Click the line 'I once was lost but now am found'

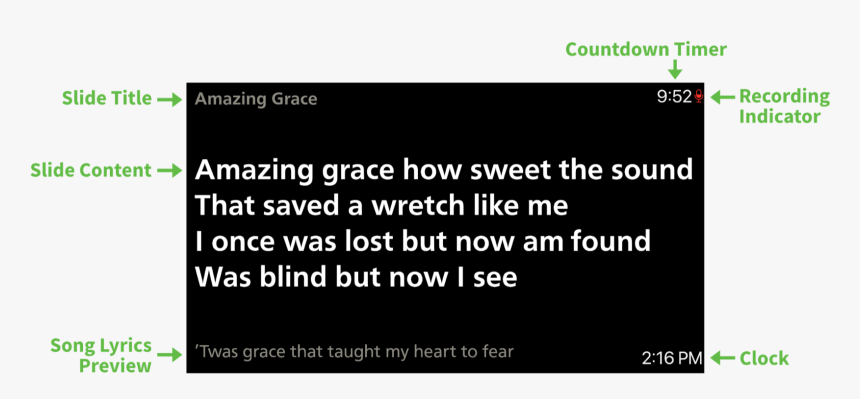coord(423,242)
